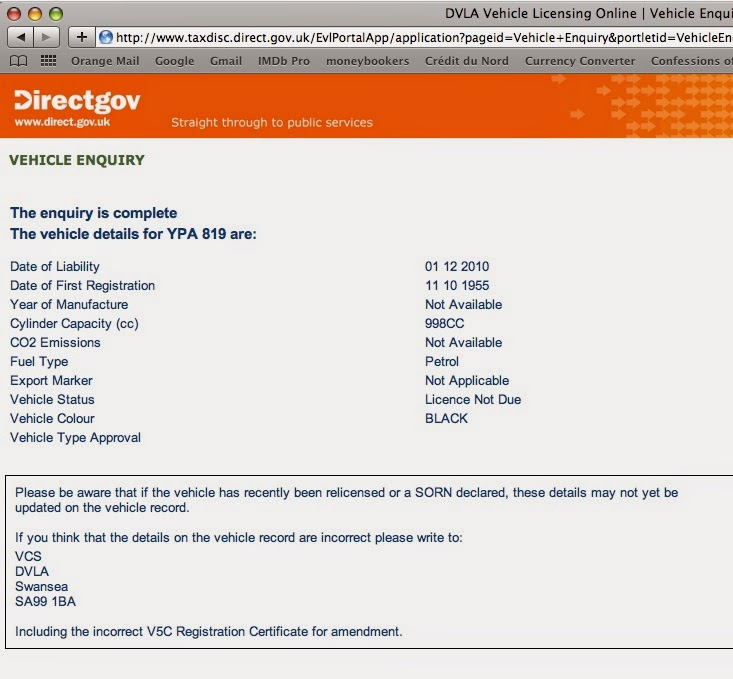The height and width of the screenshot is (679, 733).
Task: Click the Fuel Type label
Action: click(39, 362)
